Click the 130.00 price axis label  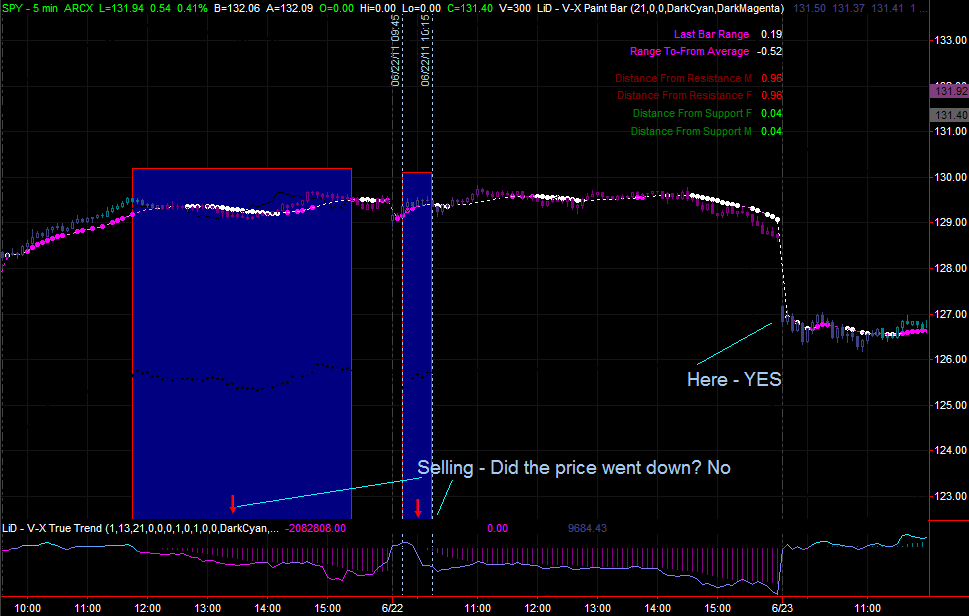coord(951,177)
